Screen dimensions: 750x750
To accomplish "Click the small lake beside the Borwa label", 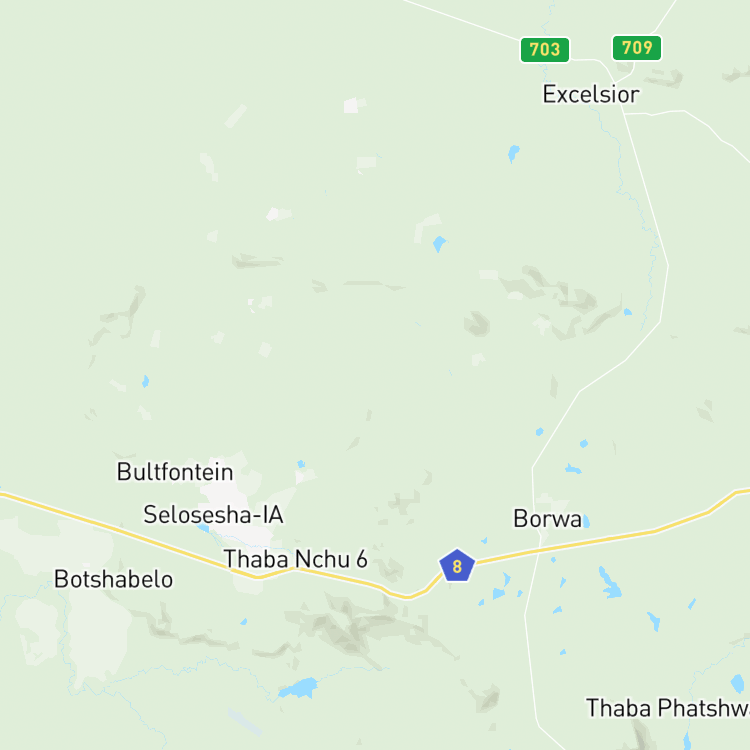I will pos(587,521).
